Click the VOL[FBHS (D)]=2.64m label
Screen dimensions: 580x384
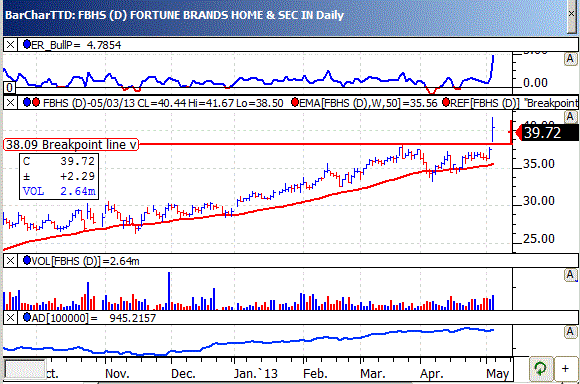pyautogui.click(x=85, y=261)
